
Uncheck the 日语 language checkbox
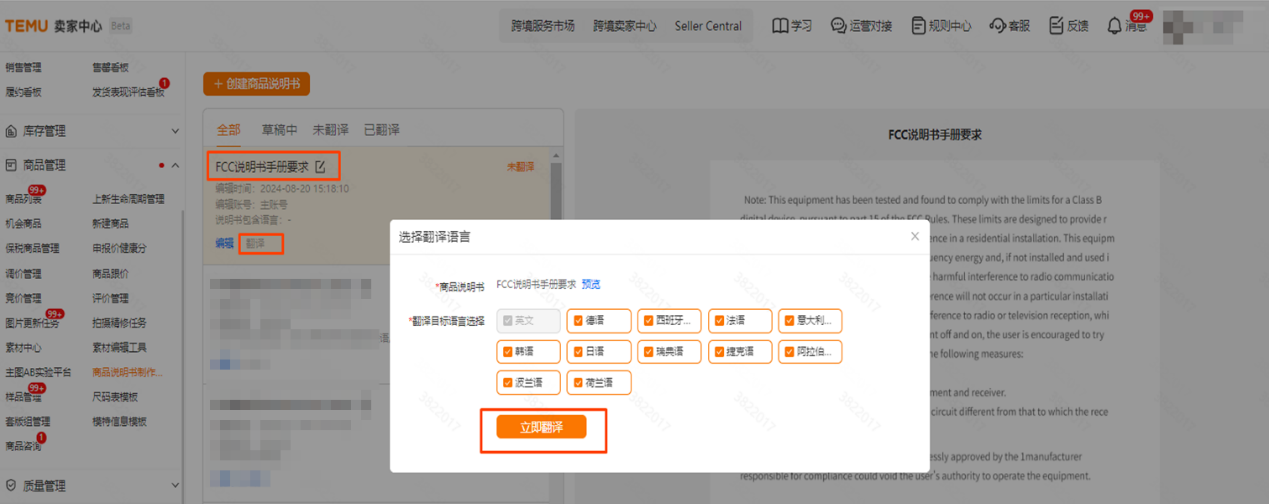577,352
